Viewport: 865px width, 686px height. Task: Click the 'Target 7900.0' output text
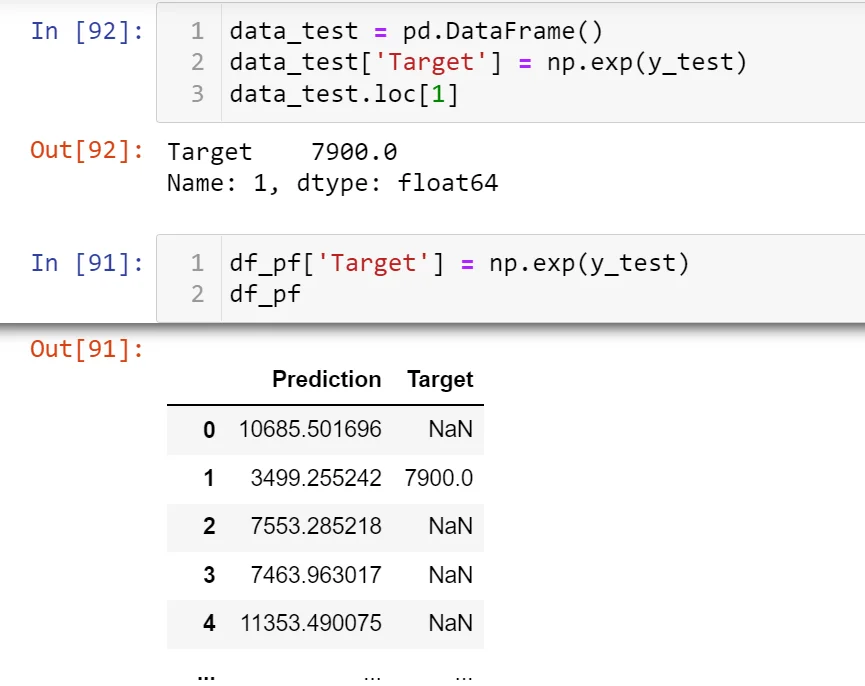pos(282,152)
